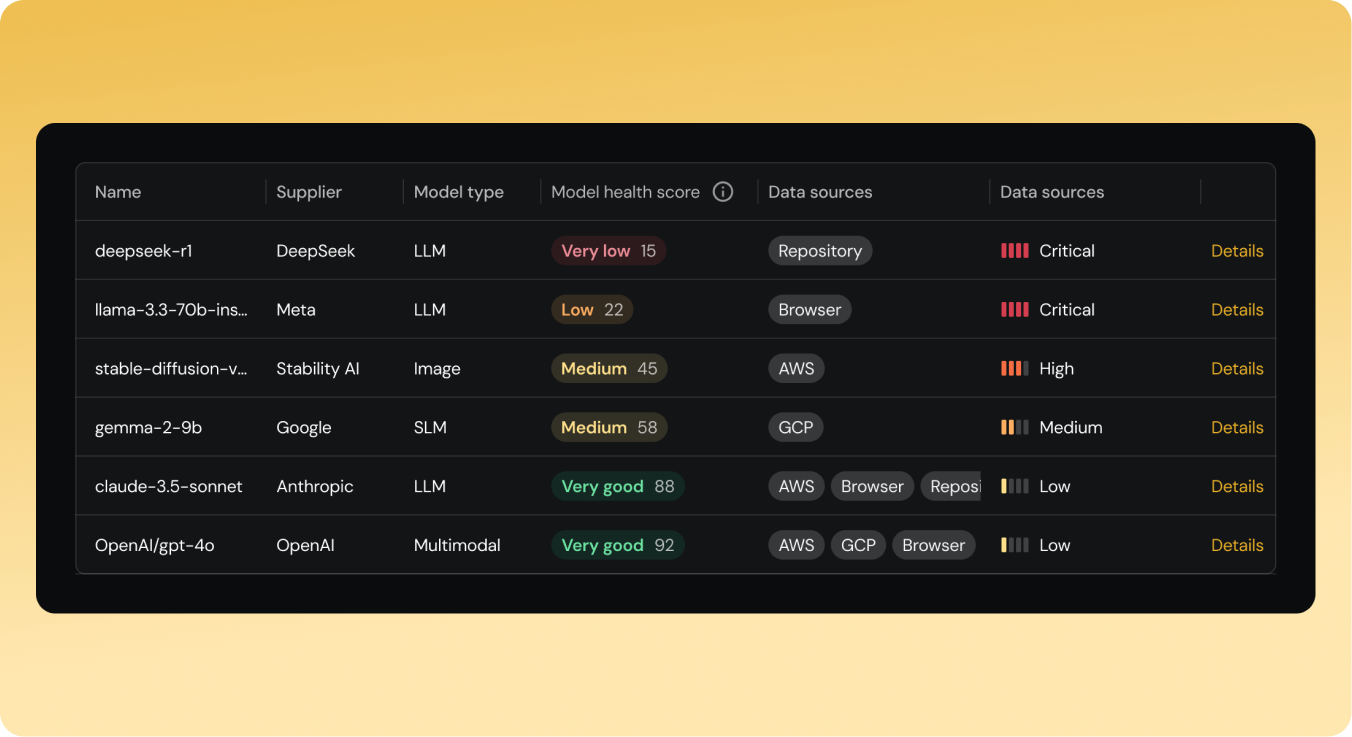1352x737 pixels.
Task: Click the Data sources header next to Model health score
Action: [x=820, y=192]
